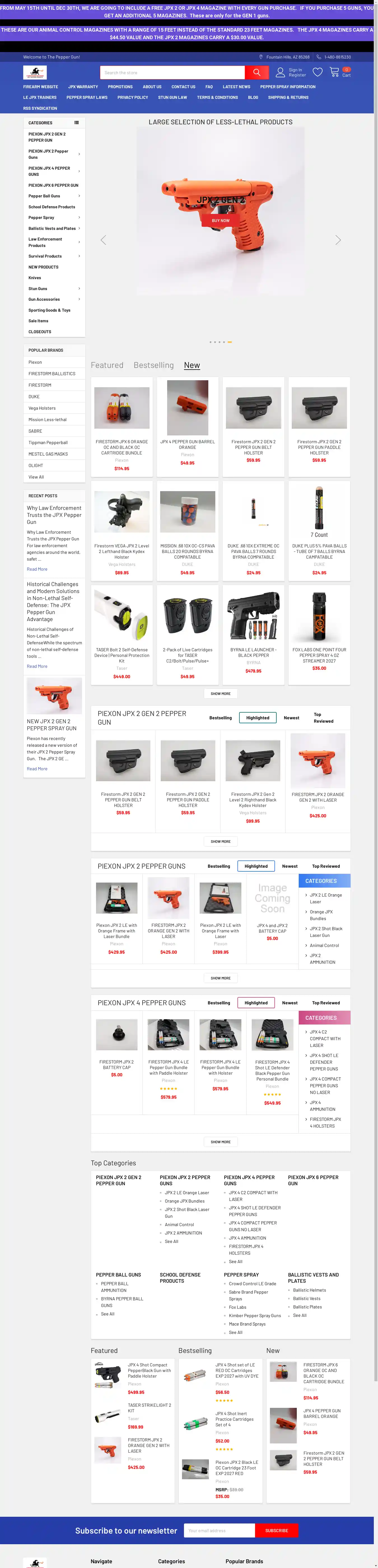Open the wishlist heart icon

coord(318,73)
